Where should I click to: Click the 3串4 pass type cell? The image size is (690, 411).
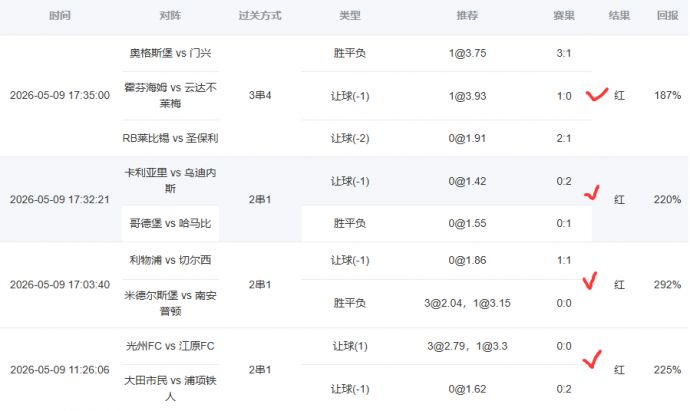coord(260,95)
